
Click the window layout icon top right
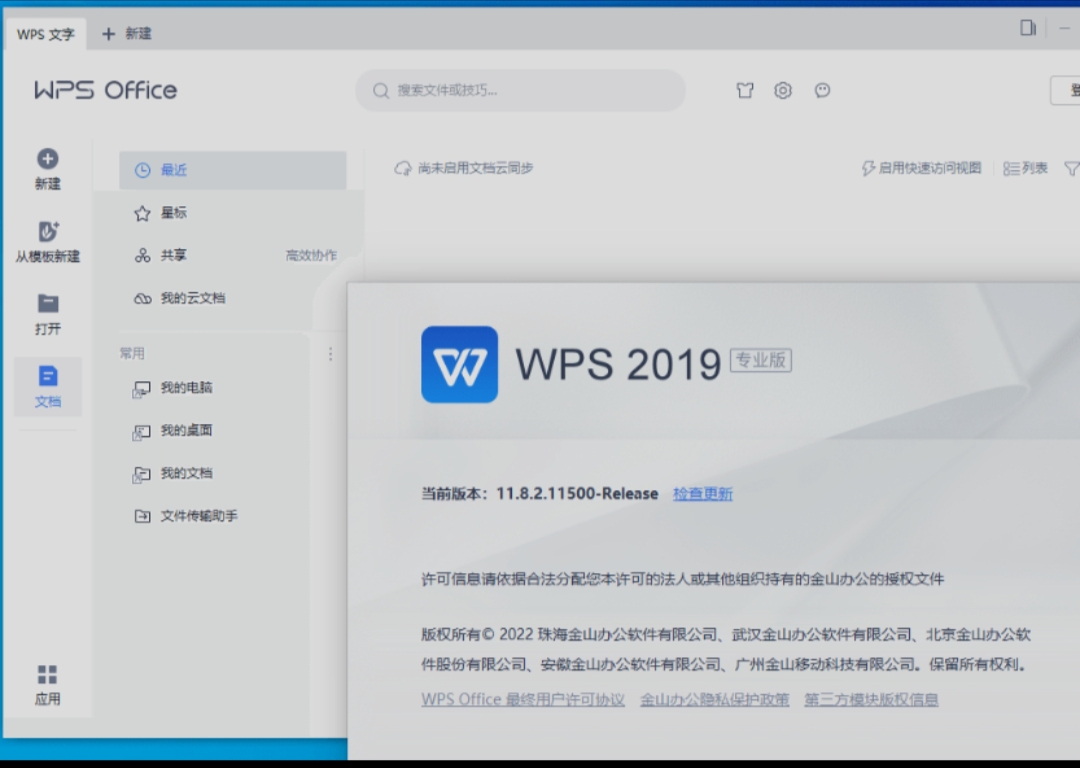(x=1028, y=28)
